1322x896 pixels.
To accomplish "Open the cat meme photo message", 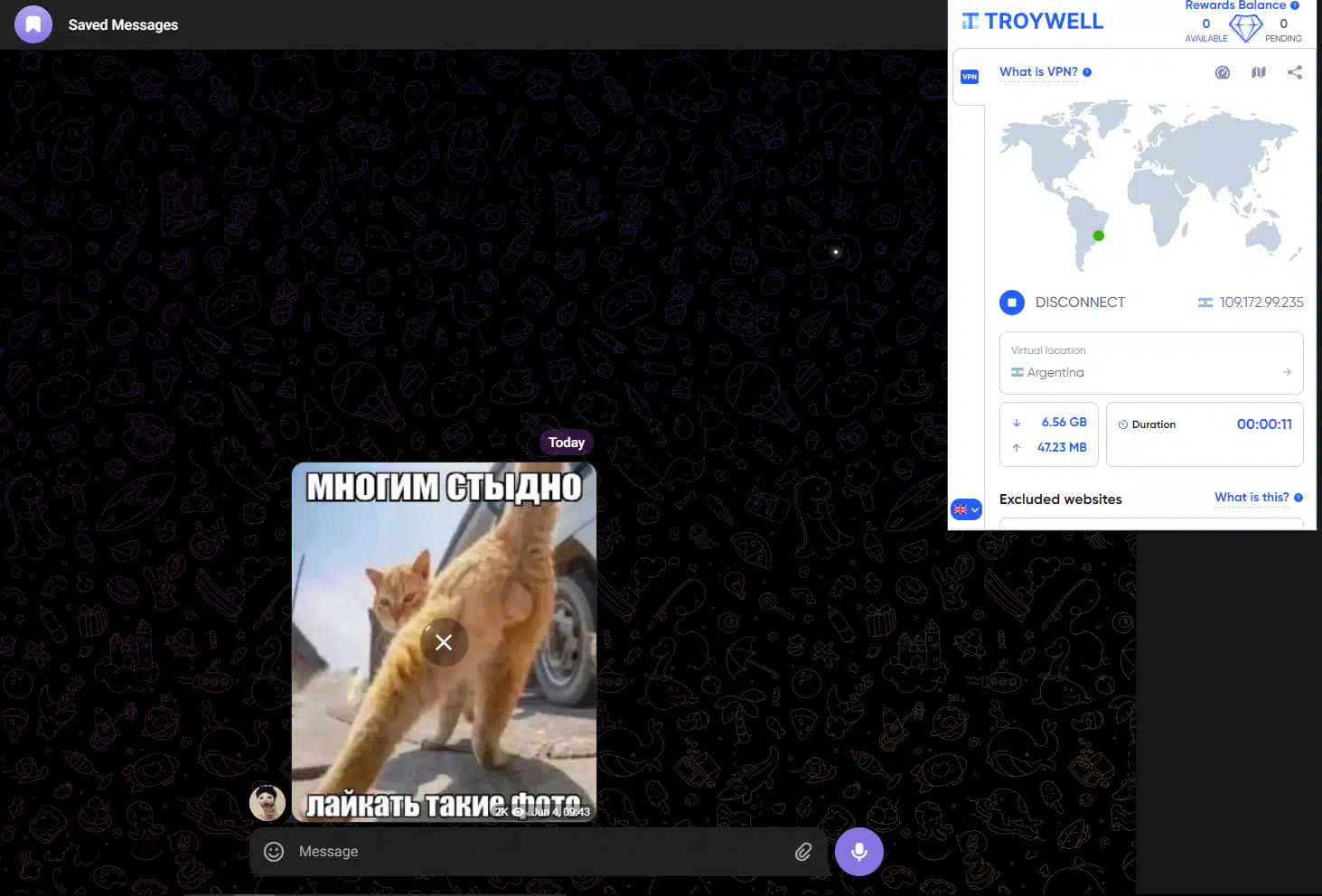I will click(444, 642).
